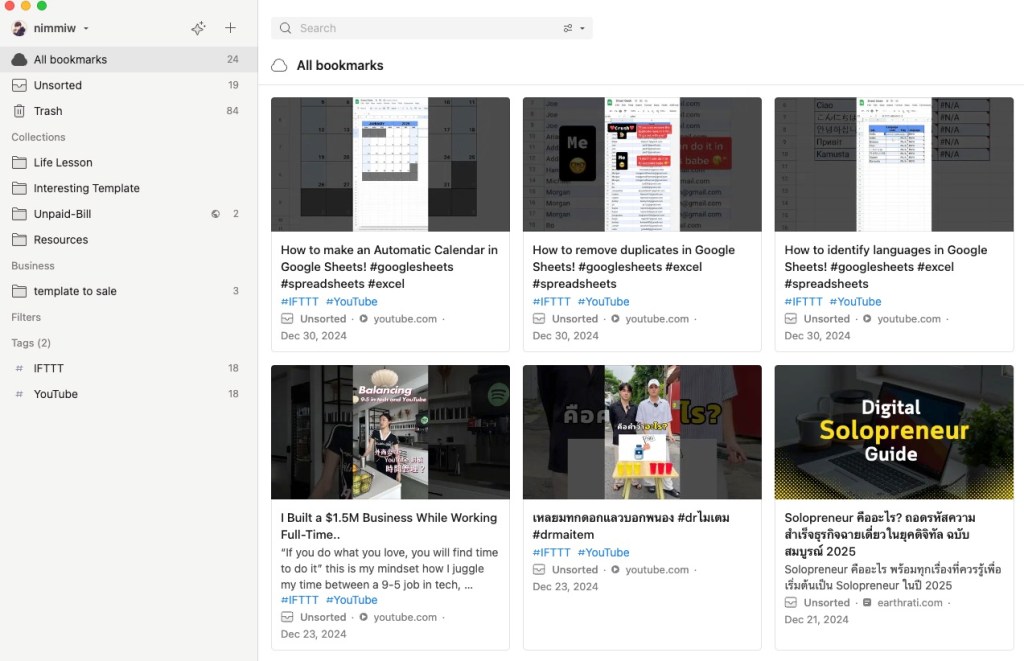Click the template to sale folder icon
Viewport: 1024px width, 661px height.
[20, 291]
